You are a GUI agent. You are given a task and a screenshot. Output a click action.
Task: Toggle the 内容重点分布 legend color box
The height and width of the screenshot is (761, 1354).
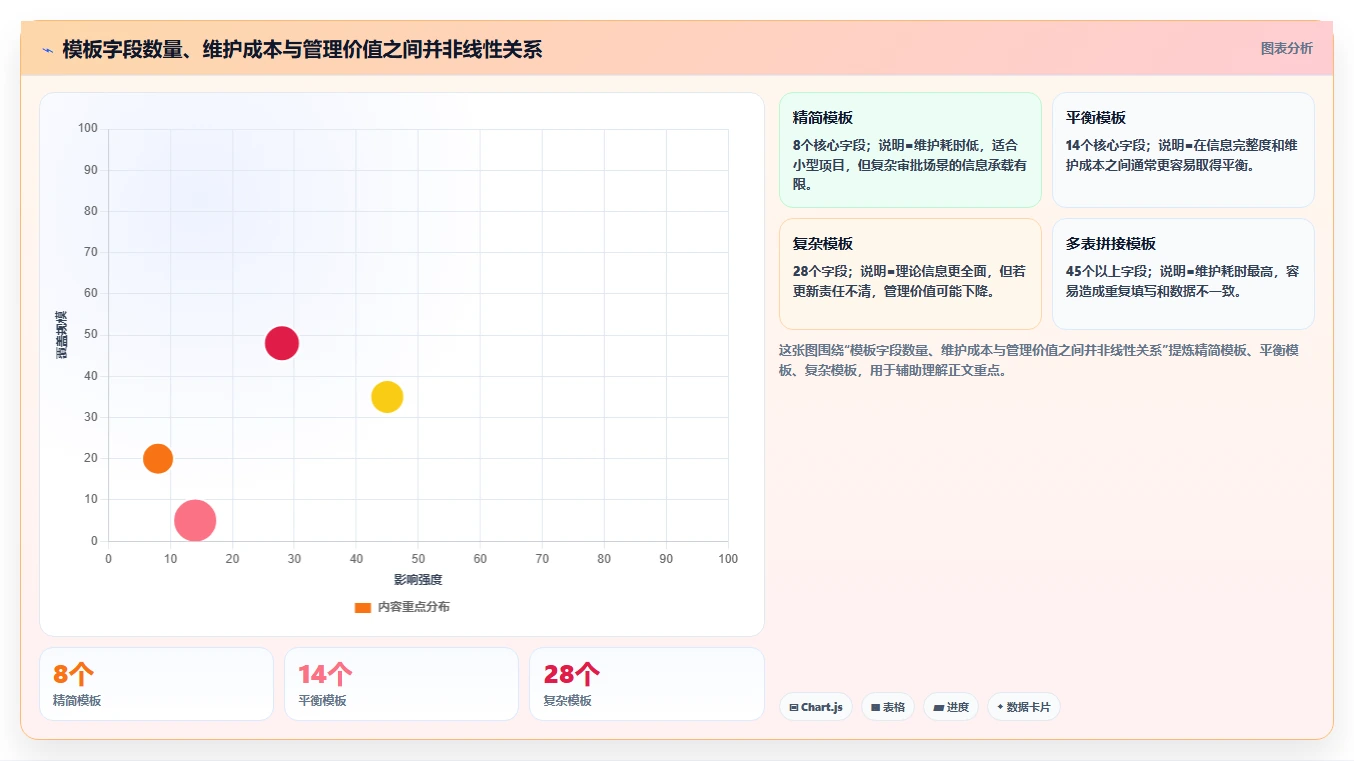363,607
